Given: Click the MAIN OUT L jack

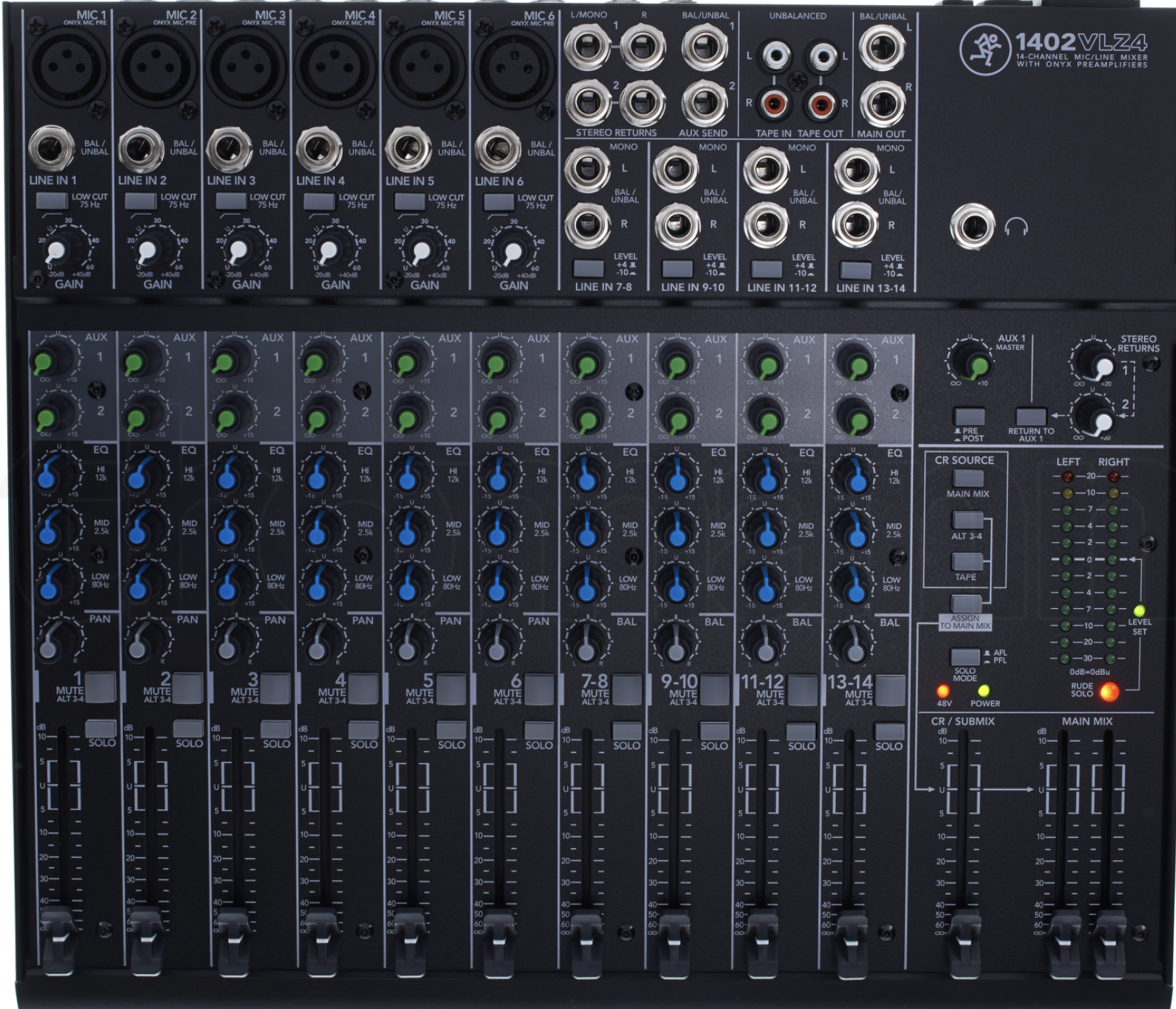Looking at the screenshot, I should point(881,47).
